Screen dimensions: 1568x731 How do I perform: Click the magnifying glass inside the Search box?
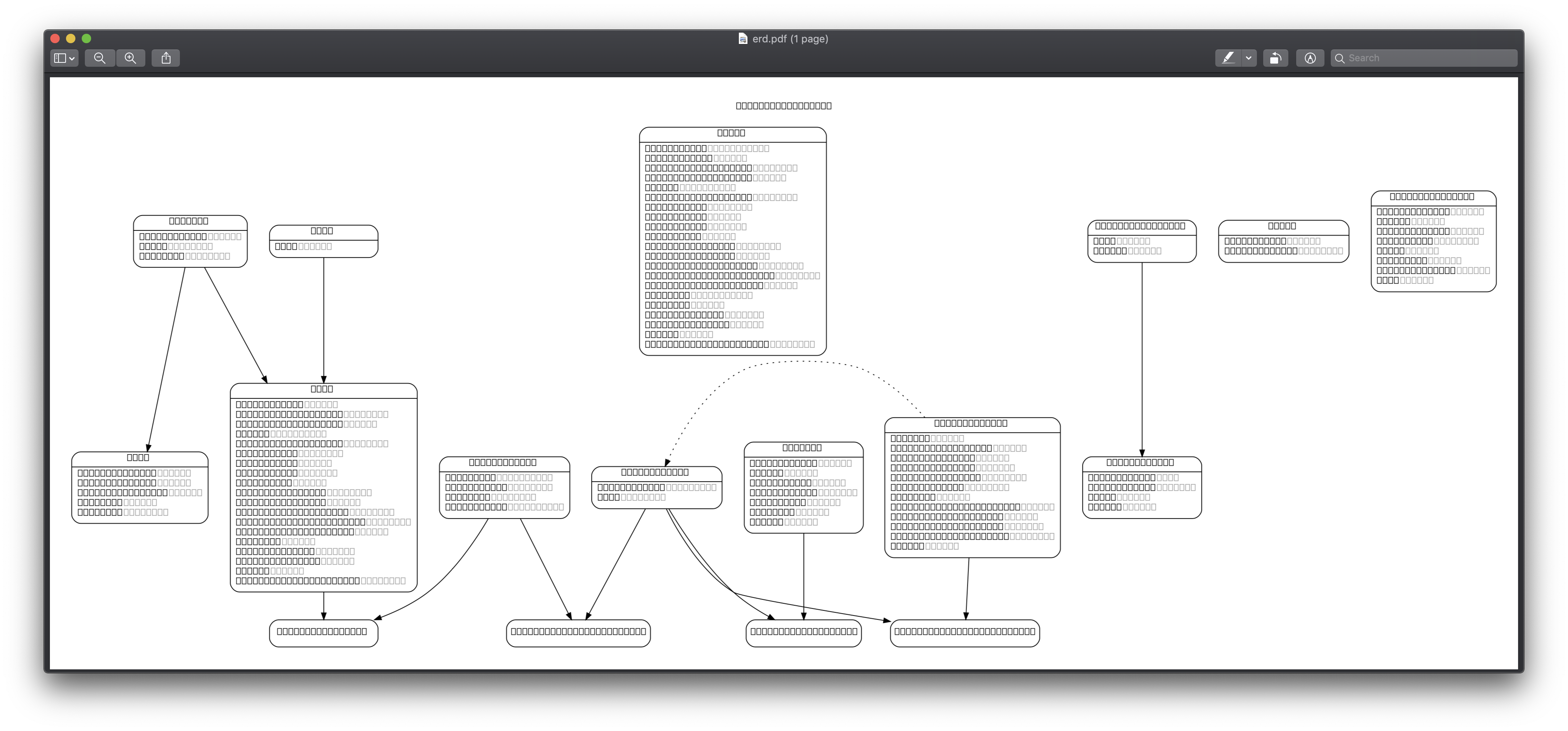pos(1340,58)
